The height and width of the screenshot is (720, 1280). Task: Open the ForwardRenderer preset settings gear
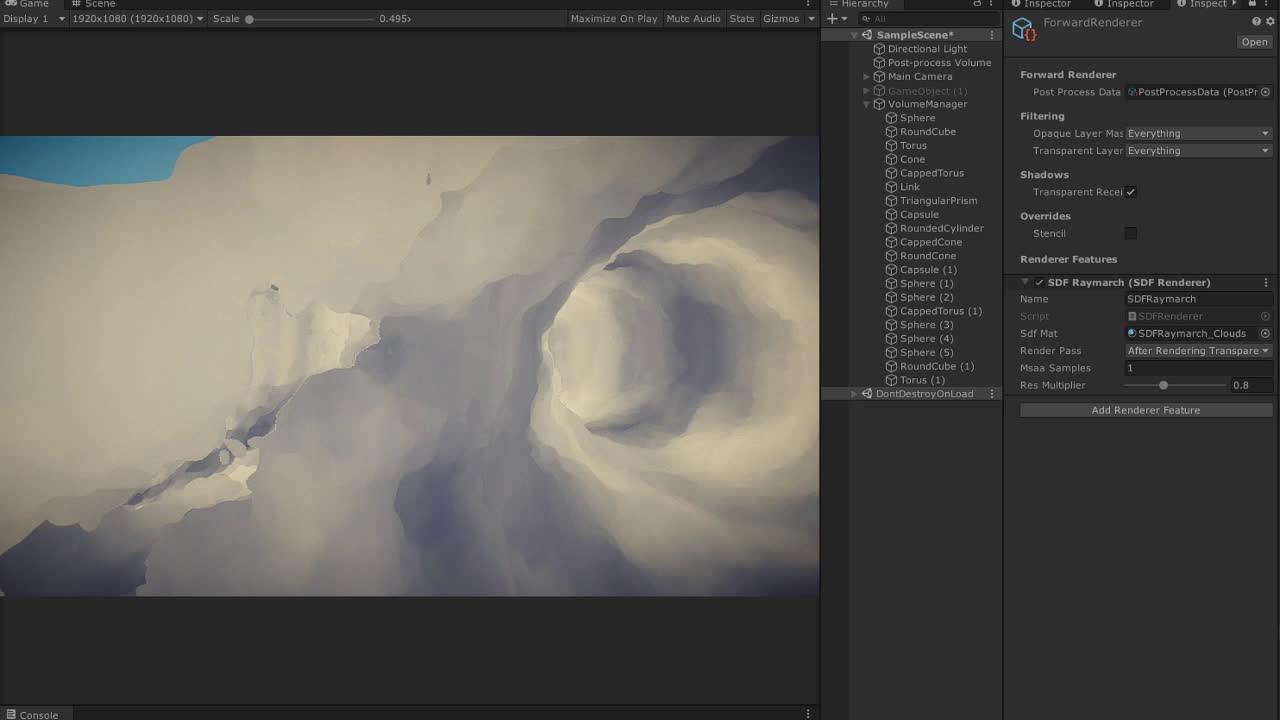tap(1271, 22)
